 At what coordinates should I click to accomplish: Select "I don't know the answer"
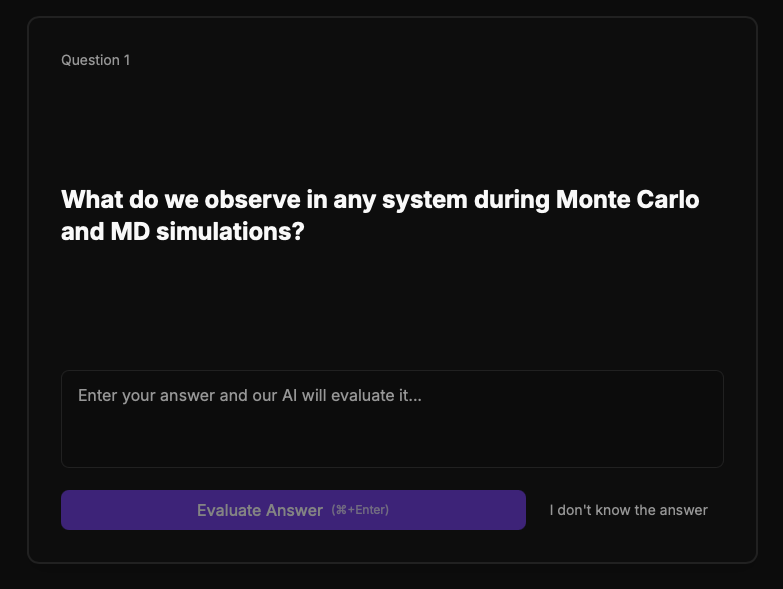628,510
